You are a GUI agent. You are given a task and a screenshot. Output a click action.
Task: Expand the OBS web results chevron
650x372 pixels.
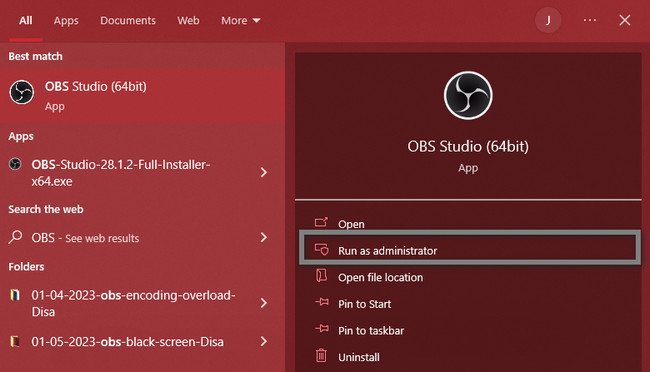point(264,237)
